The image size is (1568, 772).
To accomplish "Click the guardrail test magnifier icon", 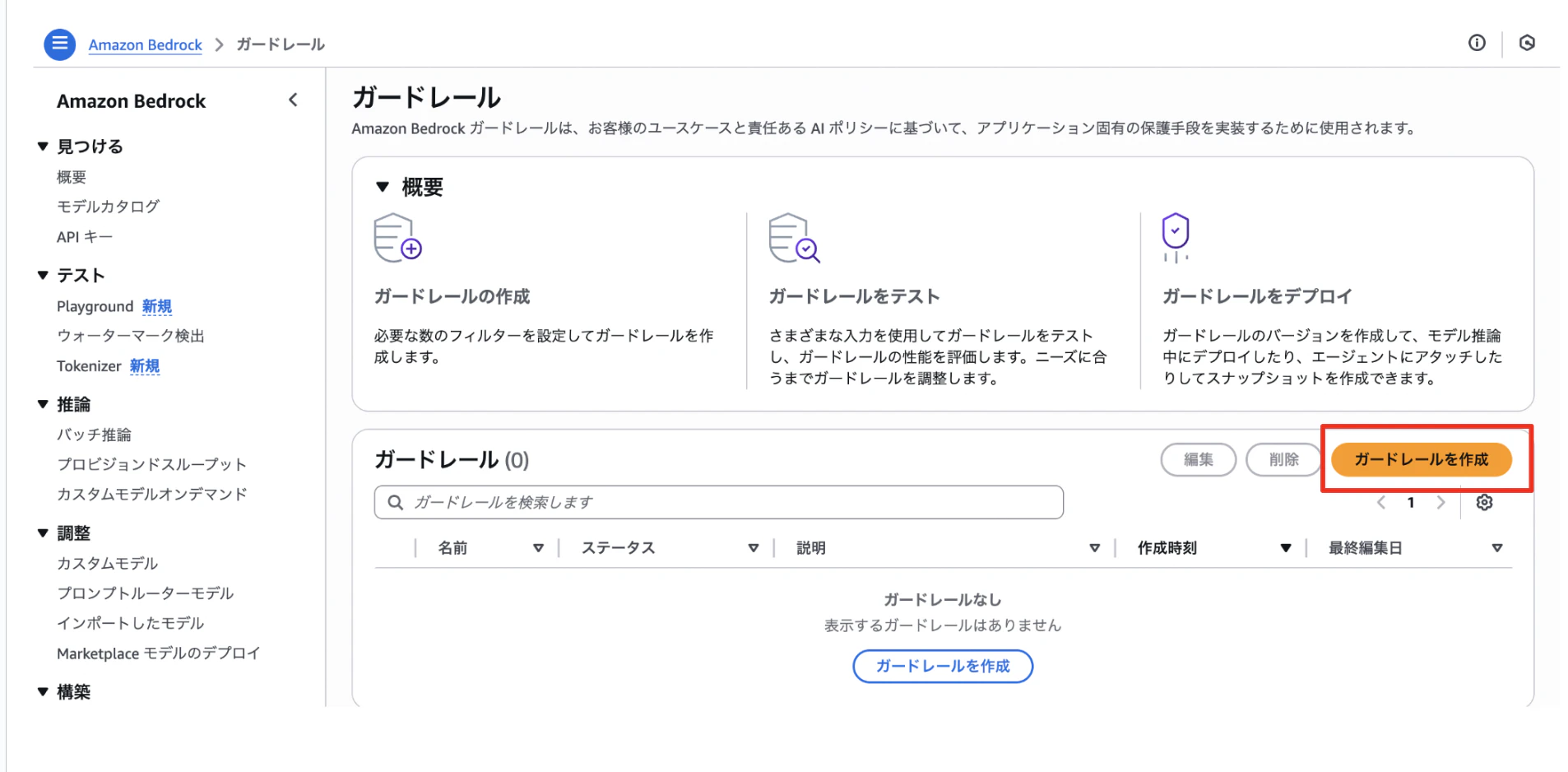I will (x=794, y=238).
